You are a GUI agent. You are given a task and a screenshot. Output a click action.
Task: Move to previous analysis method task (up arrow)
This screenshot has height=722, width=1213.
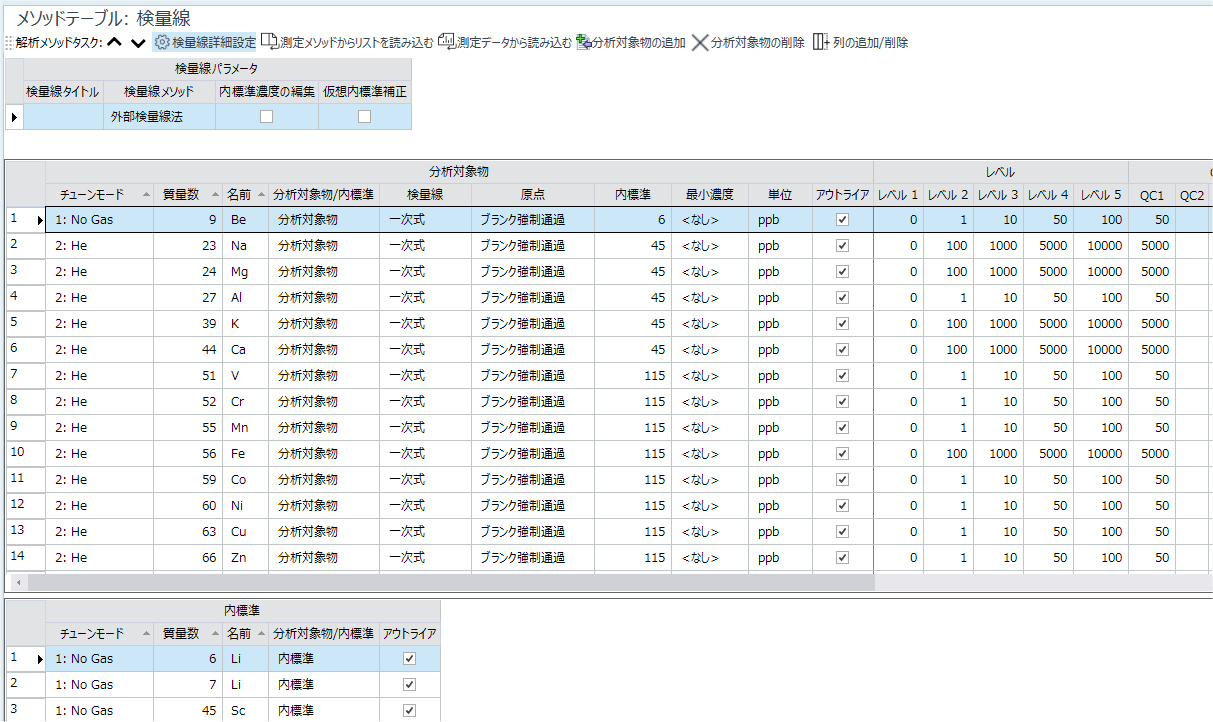pos(114,43)
